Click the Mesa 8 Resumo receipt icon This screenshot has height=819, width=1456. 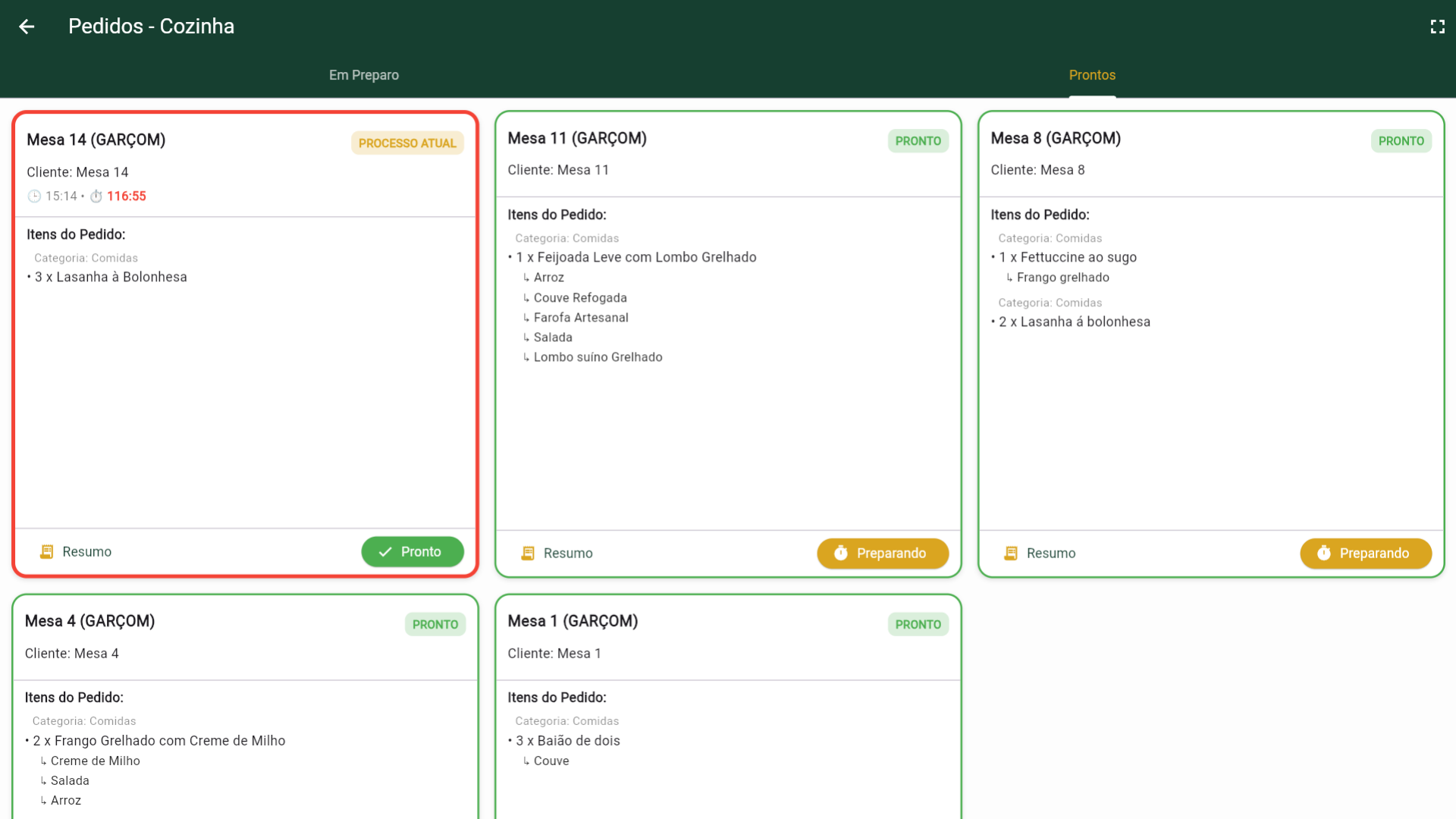pyautogui.click(x=1011, y=554)
